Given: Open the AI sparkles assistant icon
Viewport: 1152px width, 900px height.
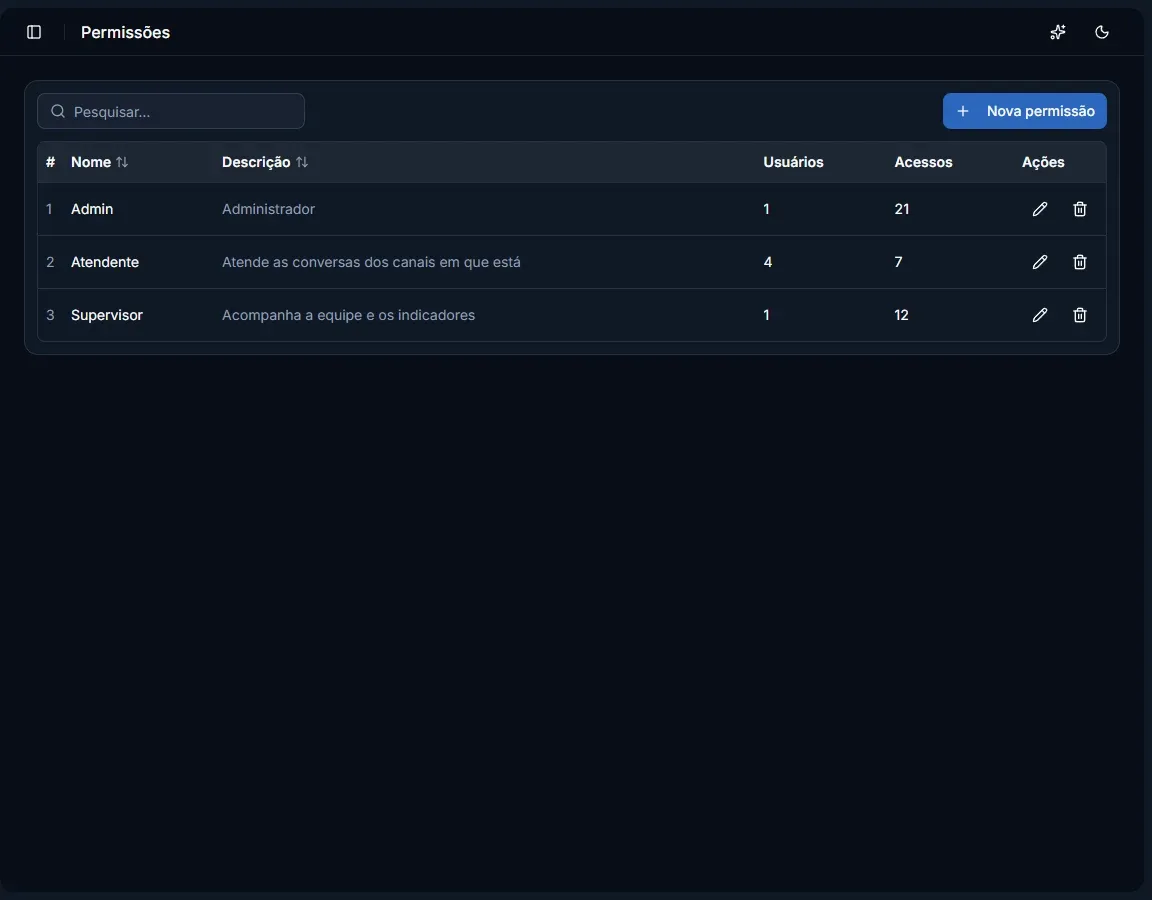Looking at the screenshot, I should click(x=1057, y=32).
